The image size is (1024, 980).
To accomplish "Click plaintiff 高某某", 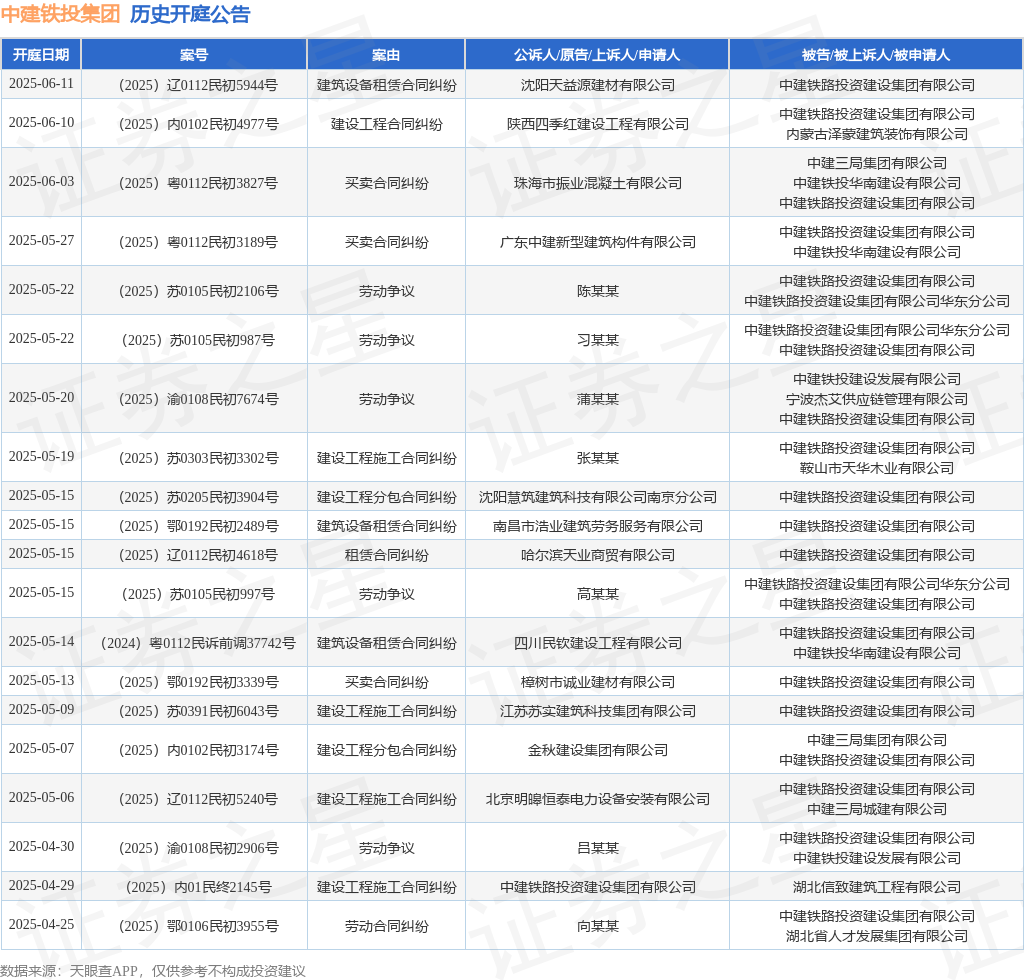I will (598, 593).
